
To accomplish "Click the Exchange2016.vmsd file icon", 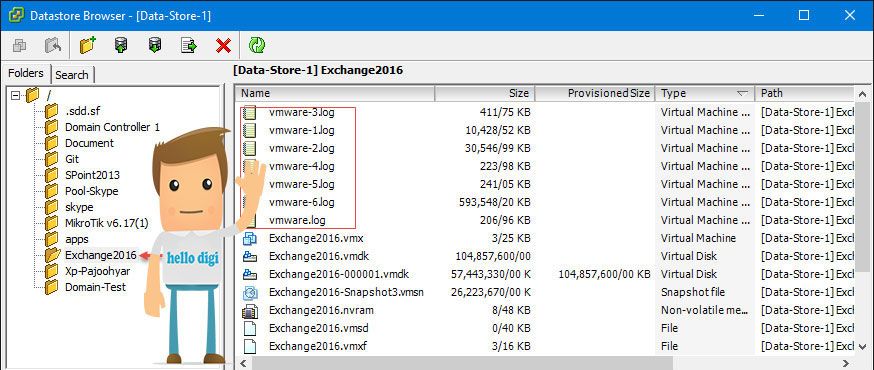I will [250, 328].
